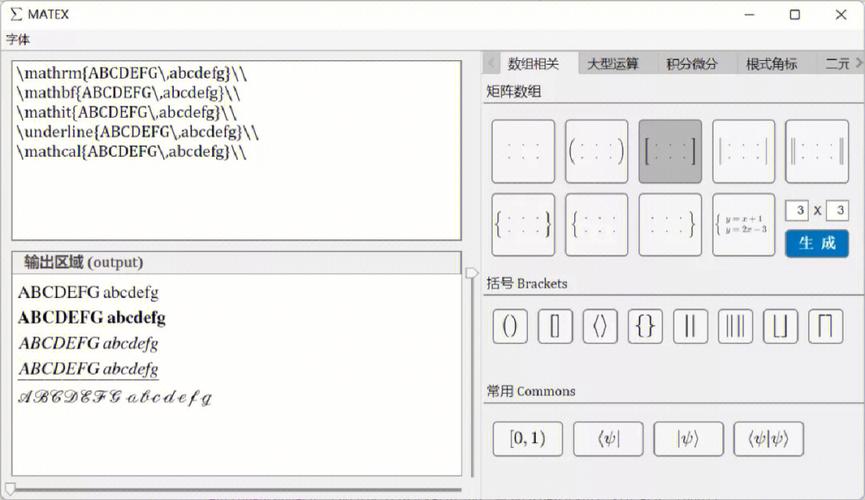This screenshot has width=865, height=500.
Task: Open the 根式角标 tab
Action: [771, 63]
